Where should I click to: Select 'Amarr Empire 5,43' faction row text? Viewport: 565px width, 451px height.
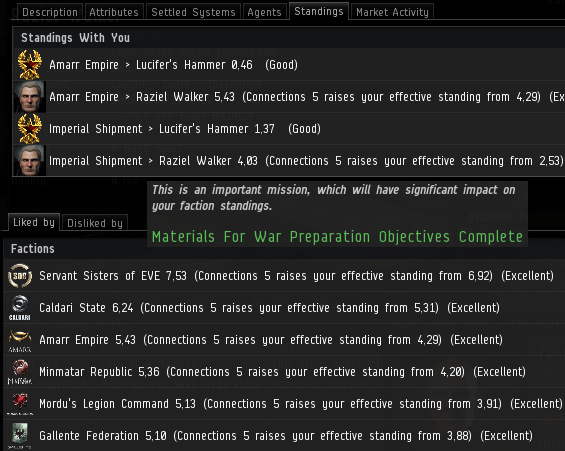pos(271,340)
